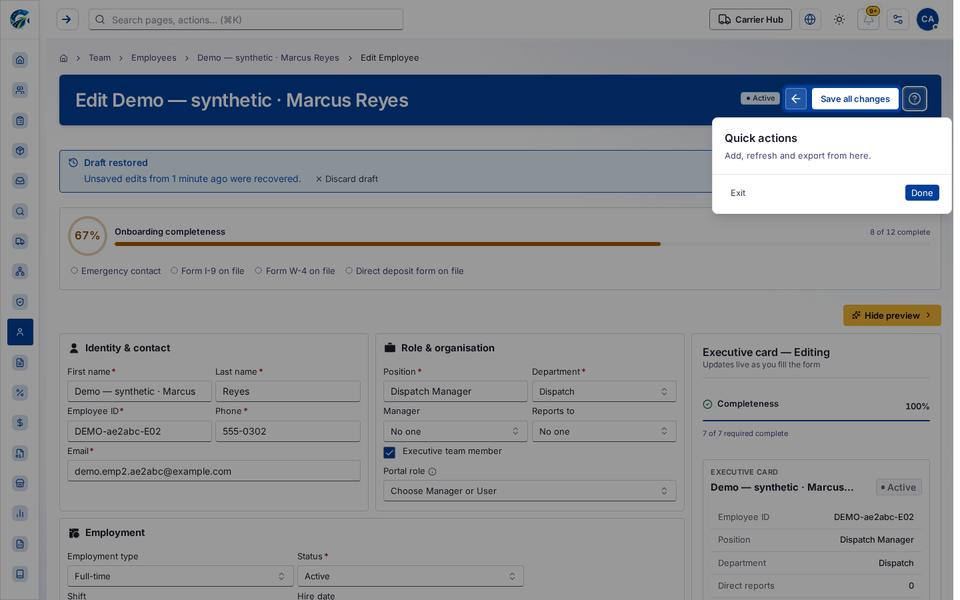Click Discard draft link

[347, 179]
